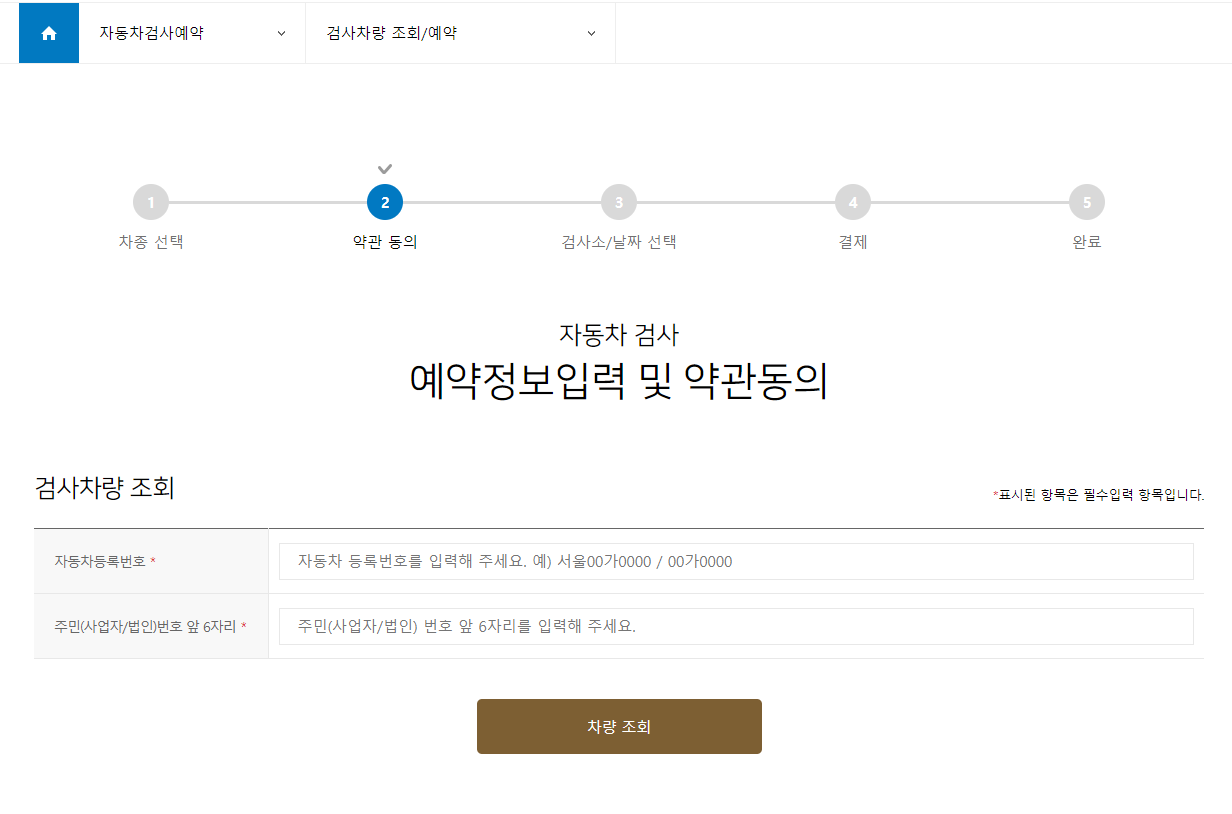Click the active step 2 circle for 약관 동의
The image size is (1232, 814).
tap(385, 201)
